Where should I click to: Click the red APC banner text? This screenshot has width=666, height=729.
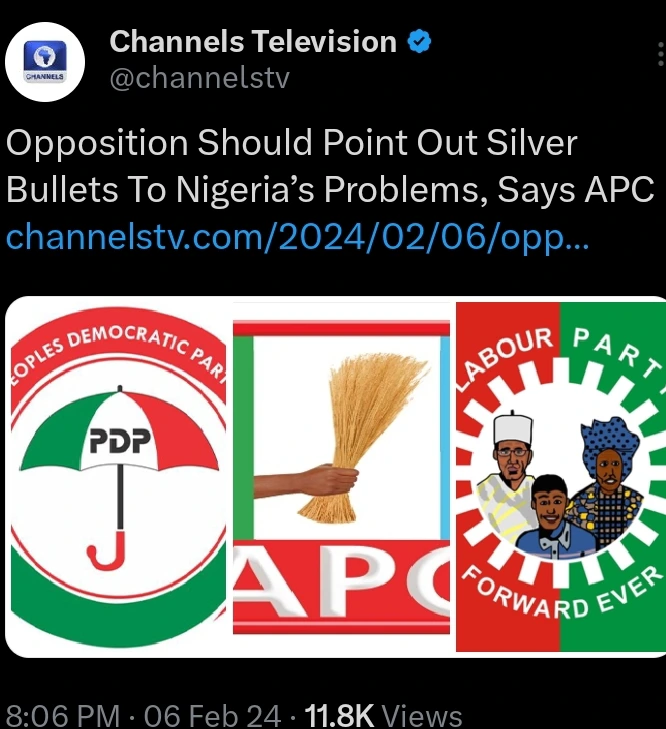(x=341, y=586)
